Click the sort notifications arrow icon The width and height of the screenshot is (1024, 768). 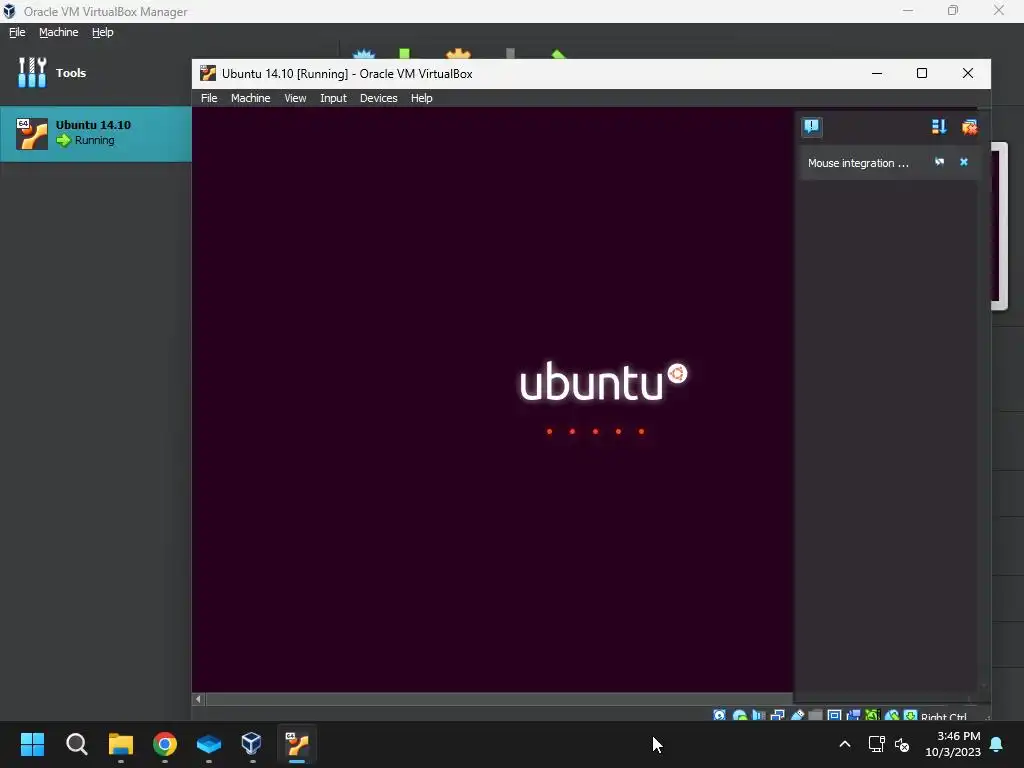click(939, 127)
